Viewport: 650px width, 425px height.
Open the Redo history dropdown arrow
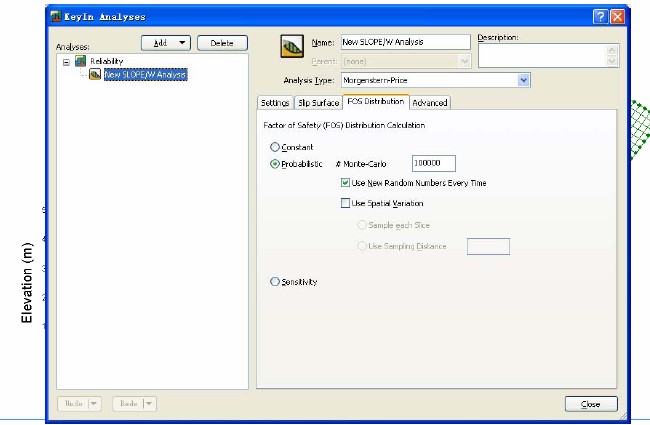(149, 403)
